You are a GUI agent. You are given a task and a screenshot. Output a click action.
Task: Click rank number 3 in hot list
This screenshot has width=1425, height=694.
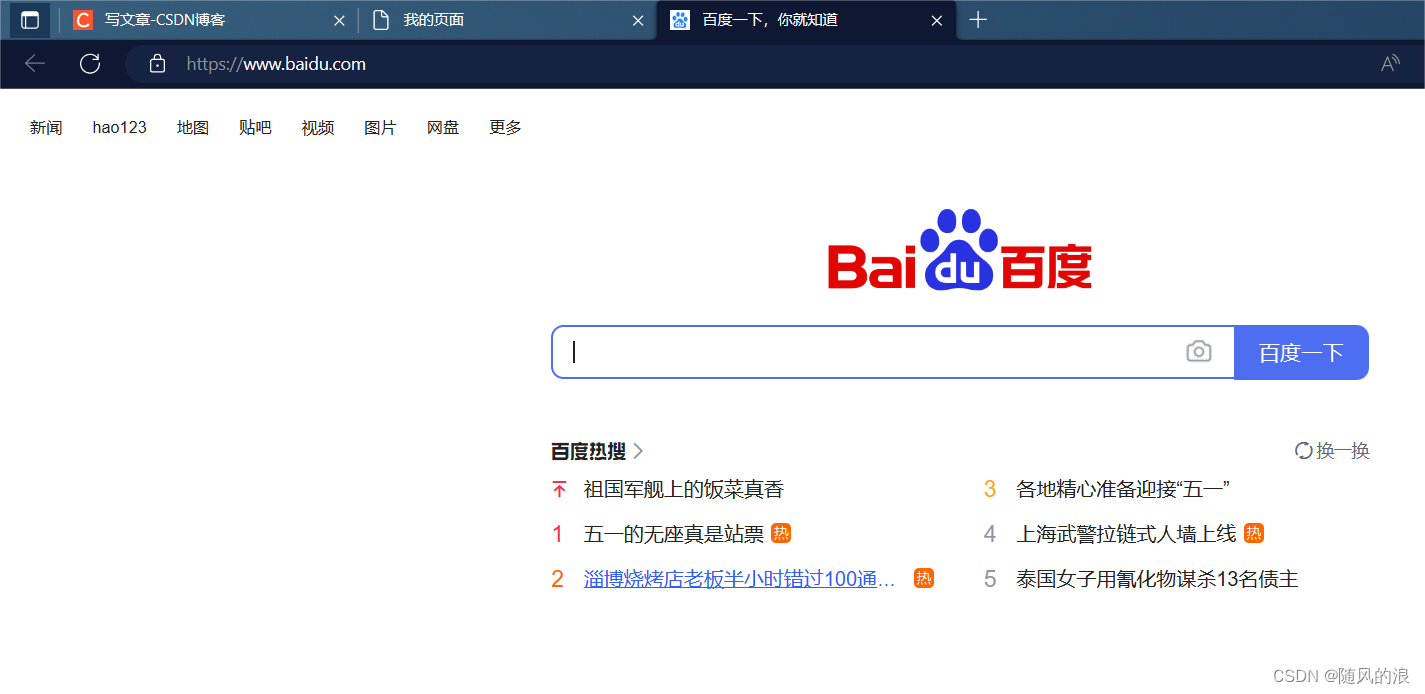(990, 489)
